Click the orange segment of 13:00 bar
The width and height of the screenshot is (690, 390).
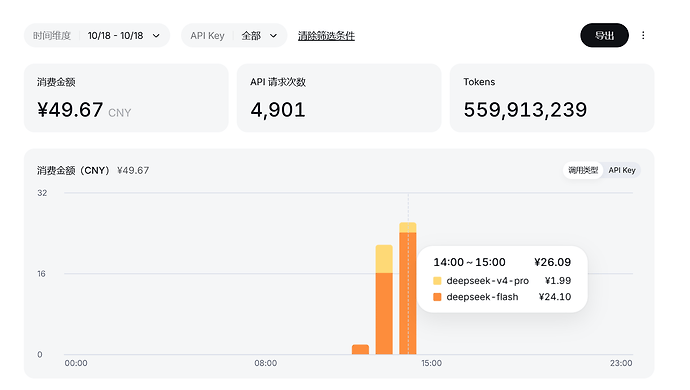pos(384,313)
